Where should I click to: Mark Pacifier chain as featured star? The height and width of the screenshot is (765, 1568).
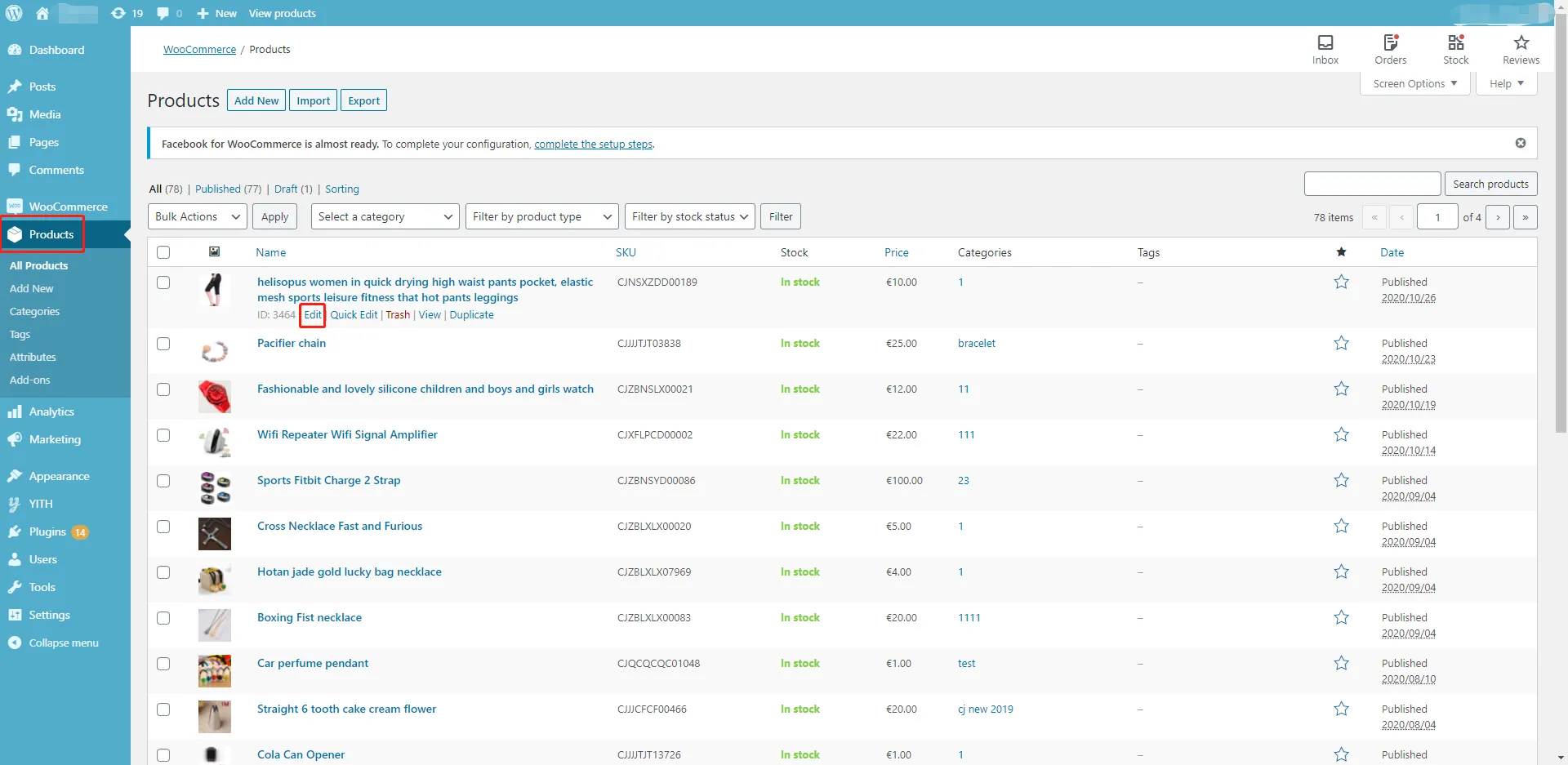point(1341,343)
